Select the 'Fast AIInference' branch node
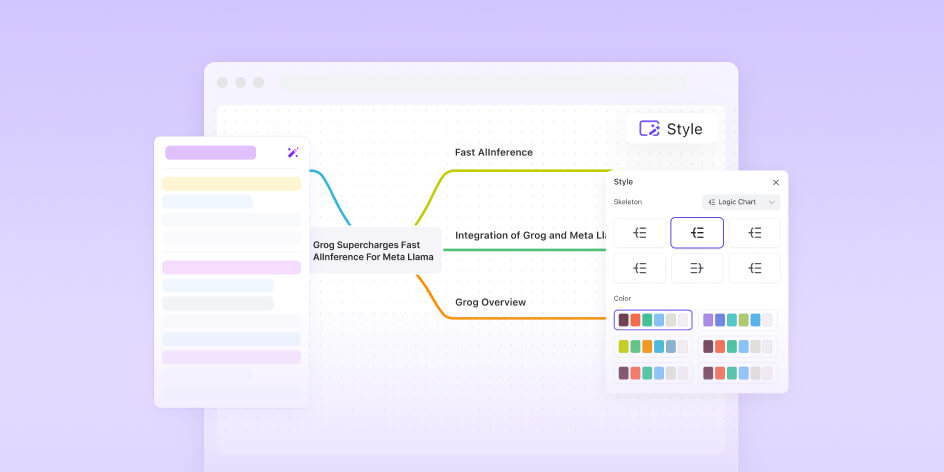The height and width of the screenshot is (472, 944). click(x=494, y=152)
